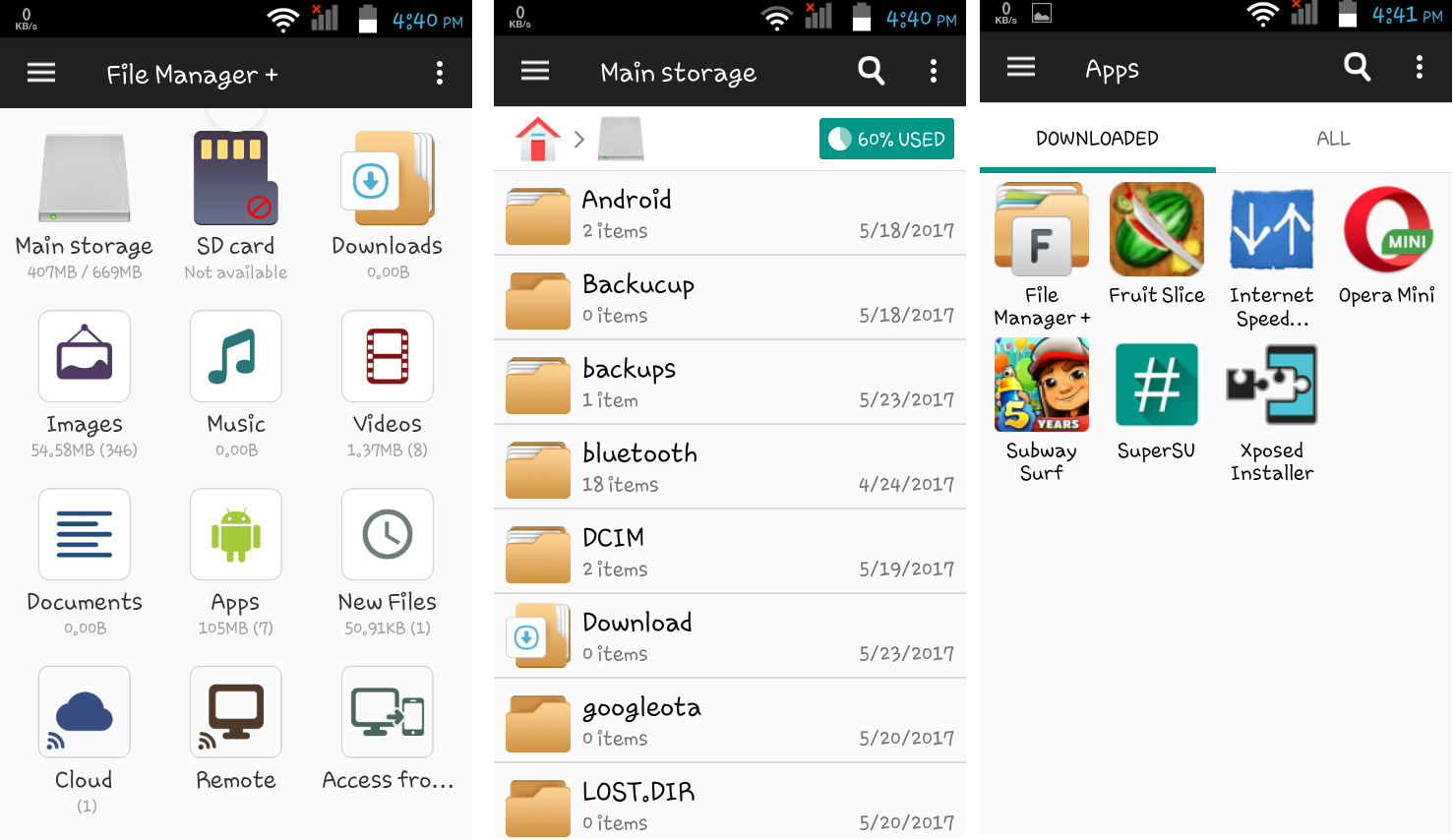Open the Remote icon

click(236, 712)
